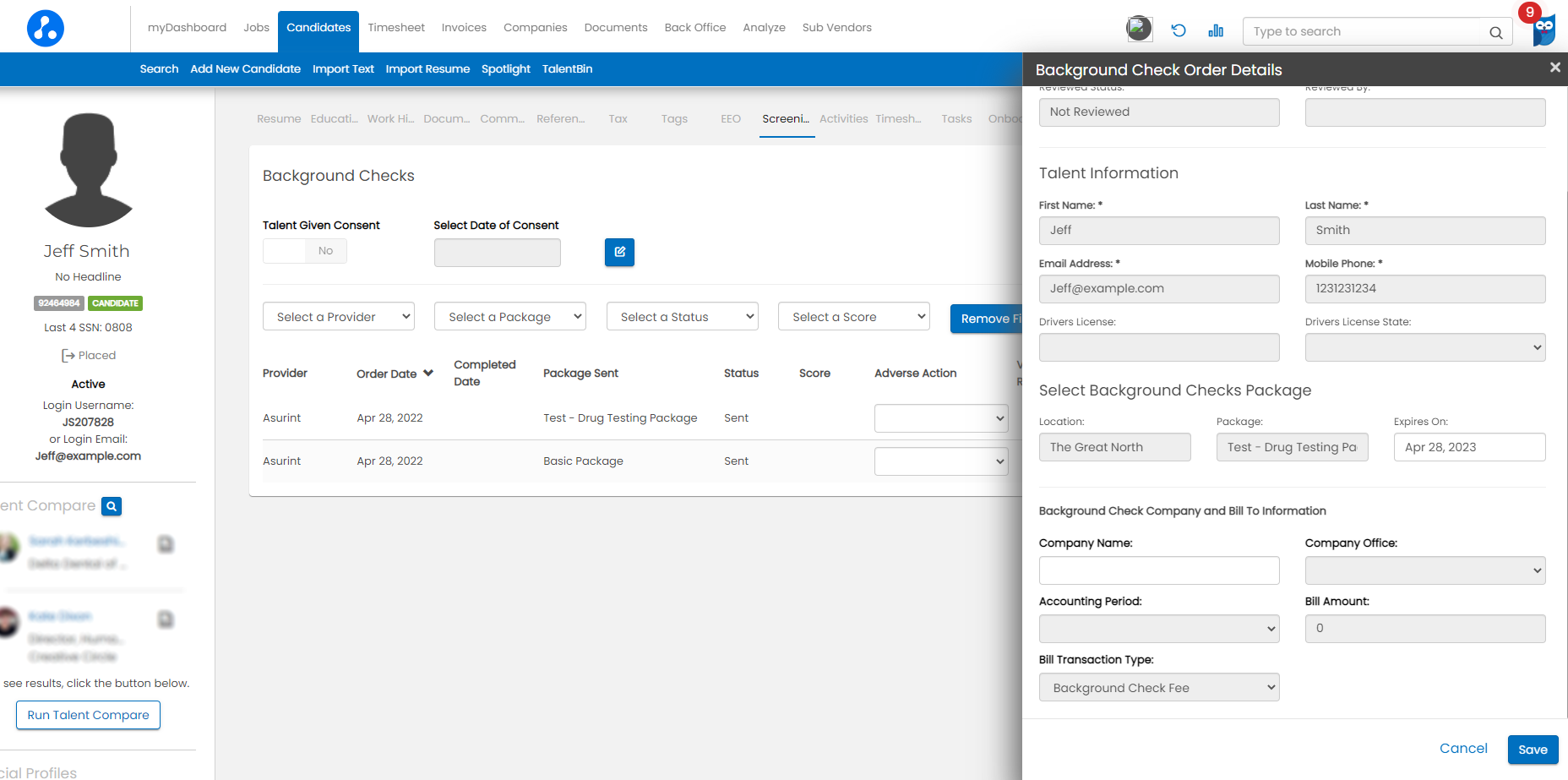The height and width of the screenshot is (780, 1568).
Task: Open Adverse Action dropdown for Basic Package row
Action: click(x=941, y=461)
